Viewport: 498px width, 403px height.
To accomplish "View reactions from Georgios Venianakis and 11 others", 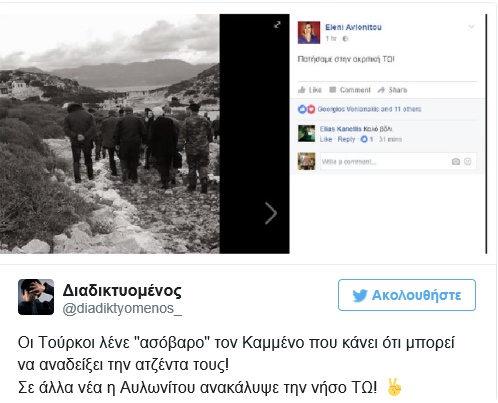I will tap(369, 109).
